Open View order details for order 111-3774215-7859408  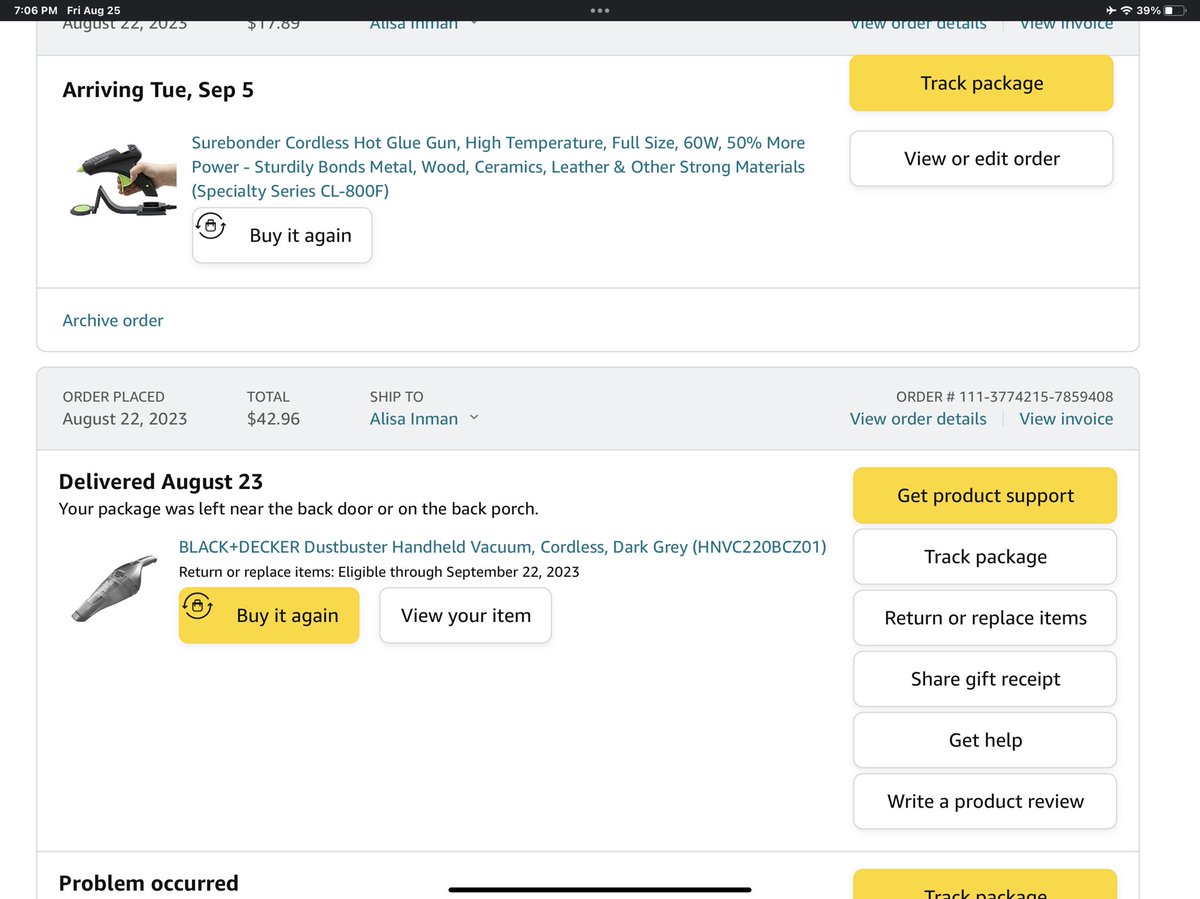tap(918, 418)
